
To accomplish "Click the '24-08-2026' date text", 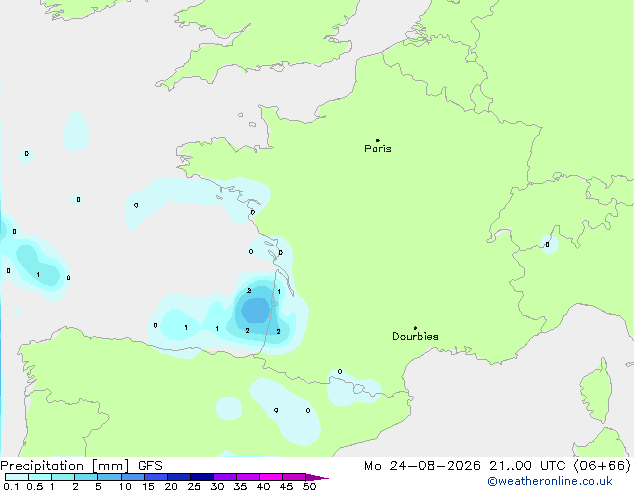I will (x=435, y=466).
